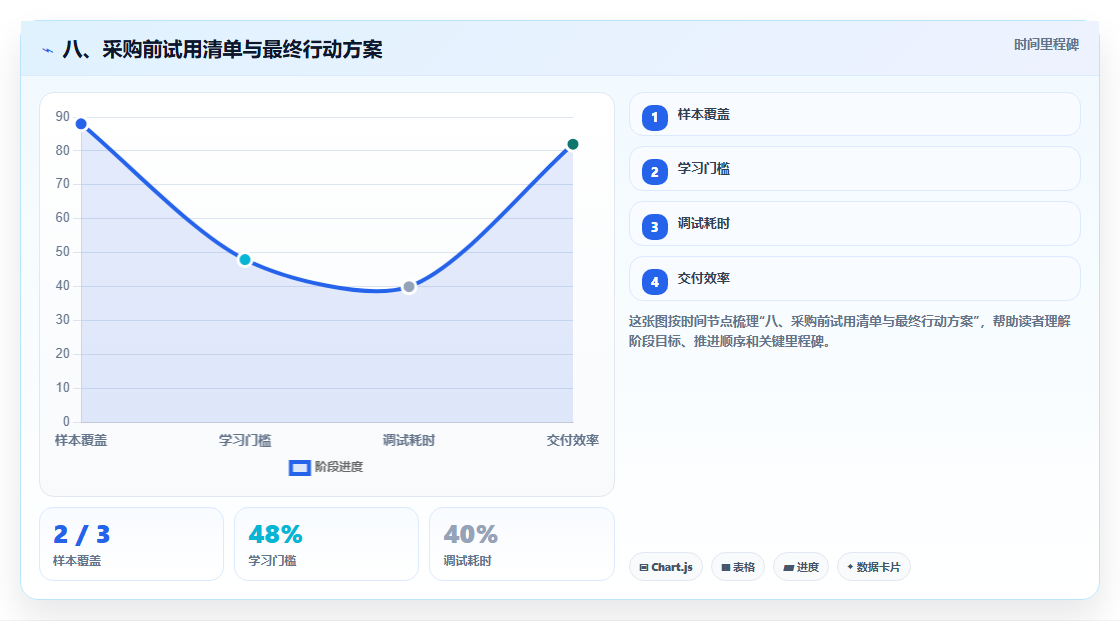The width and height of the screenshot is (1120, 621).
Task: Select the 样本覆盖 milestone row
Action: 854,114
